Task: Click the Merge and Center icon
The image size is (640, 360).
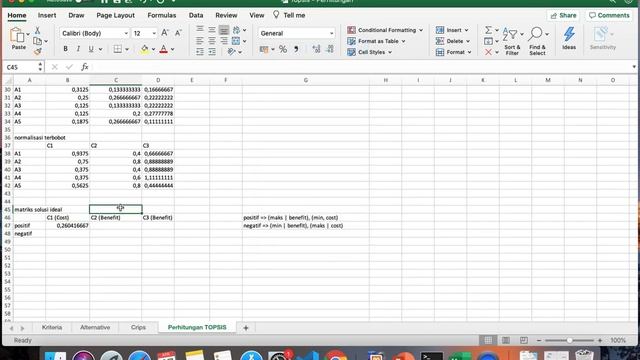Action: point(236,41)
